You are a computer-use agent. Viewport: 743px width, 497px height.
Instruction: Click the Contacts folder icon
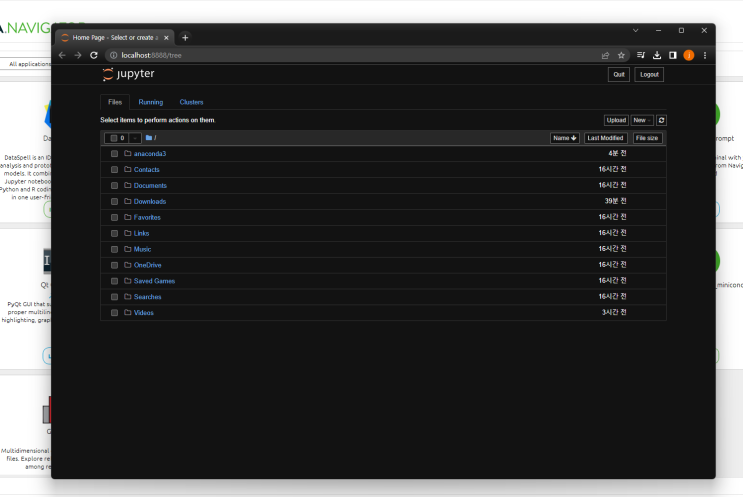(127, 169)
